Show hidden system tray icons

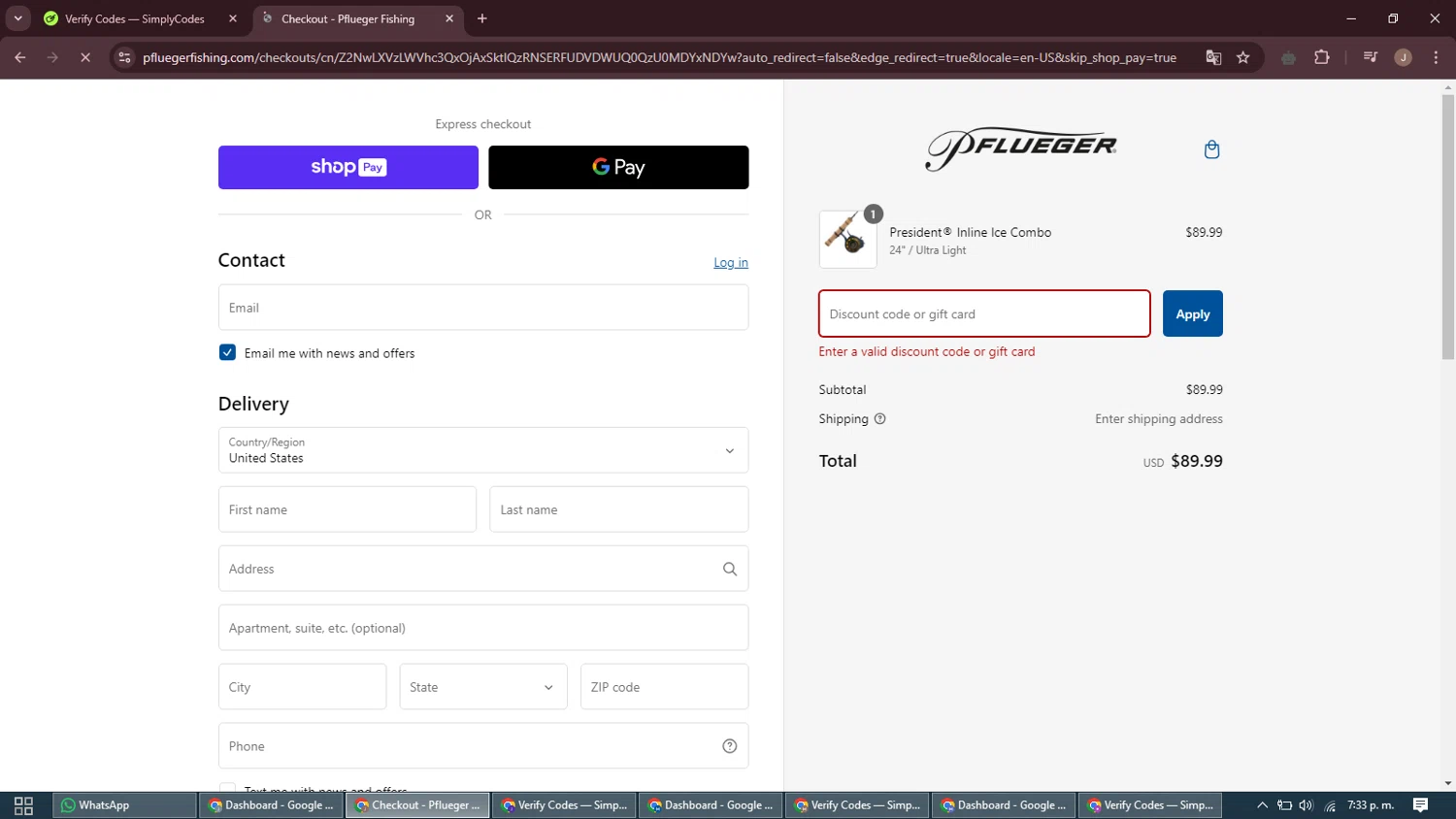pyautogui.click(x=1263, y=805)
